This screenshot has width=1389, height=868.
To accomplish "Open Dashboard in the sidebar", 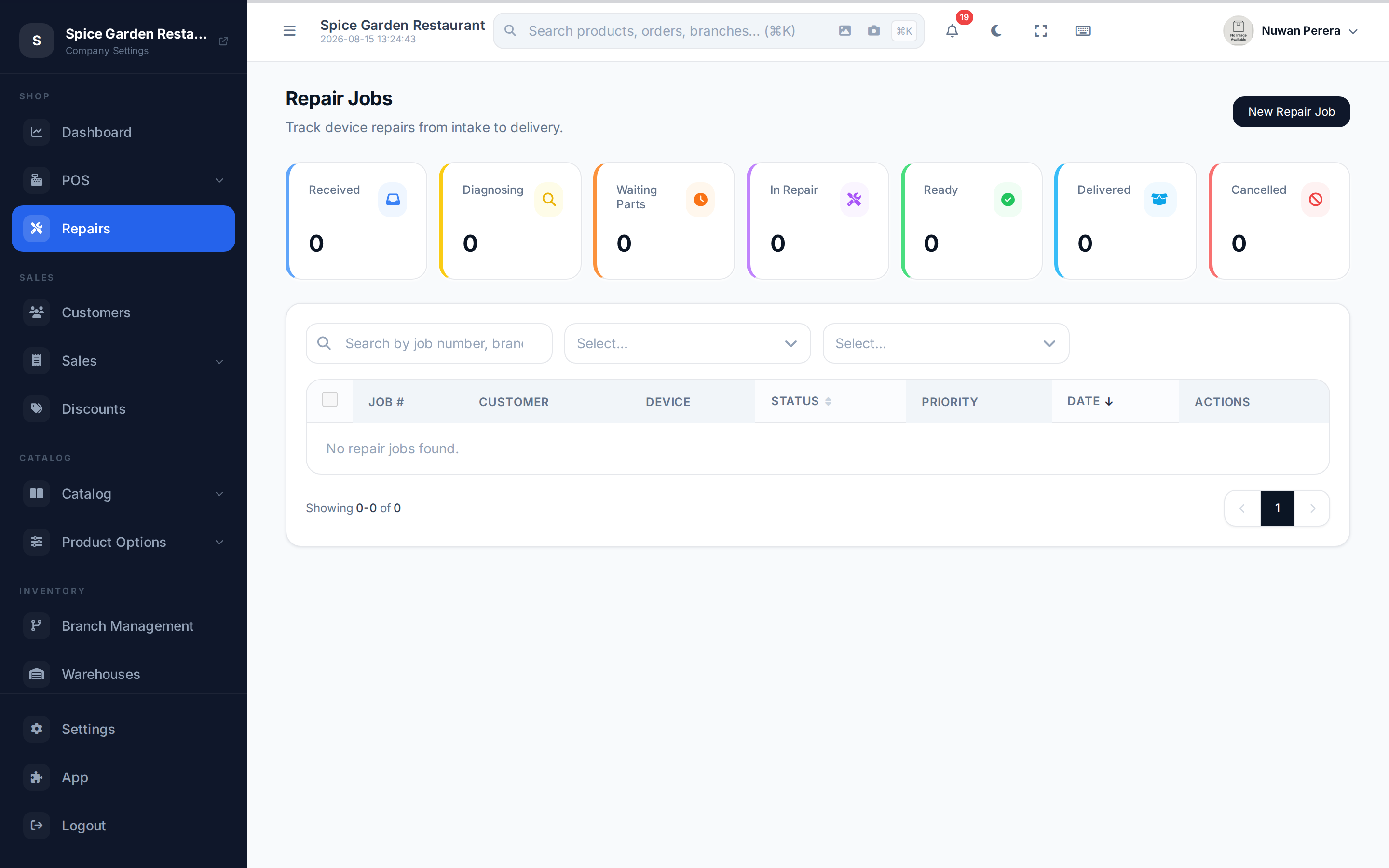I will click(123, 132).
